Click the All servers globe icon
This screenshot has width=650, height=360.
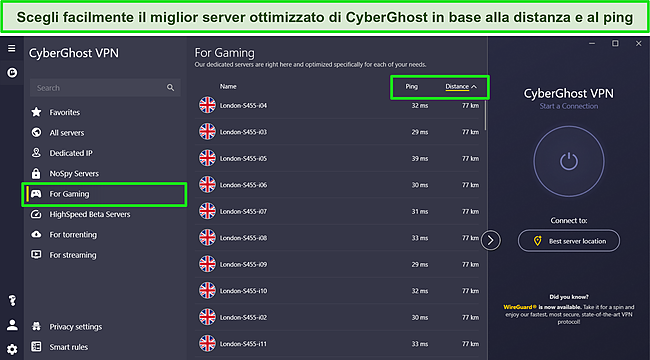coord(36,132)
